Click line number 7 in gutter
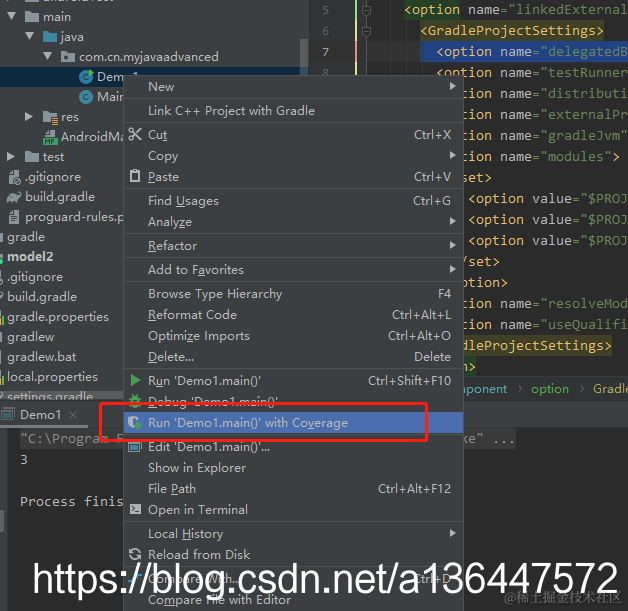628x611 pixels. click(x=325, y=52)
